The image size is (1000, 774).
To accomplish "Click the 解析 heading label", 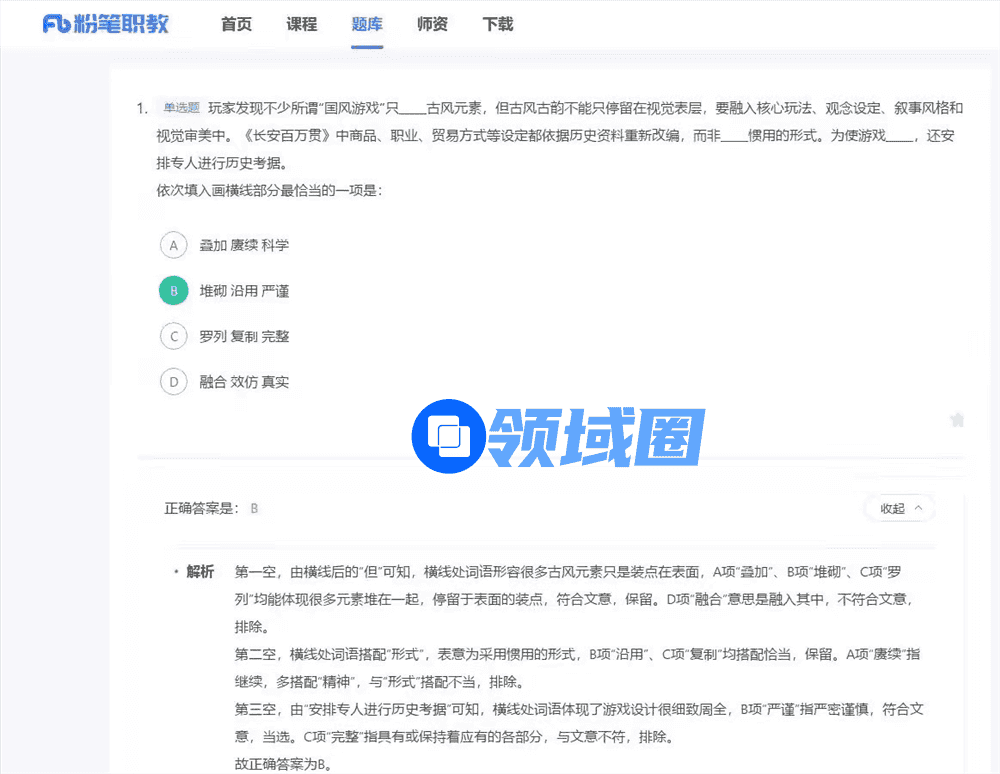I will (200, 572).
